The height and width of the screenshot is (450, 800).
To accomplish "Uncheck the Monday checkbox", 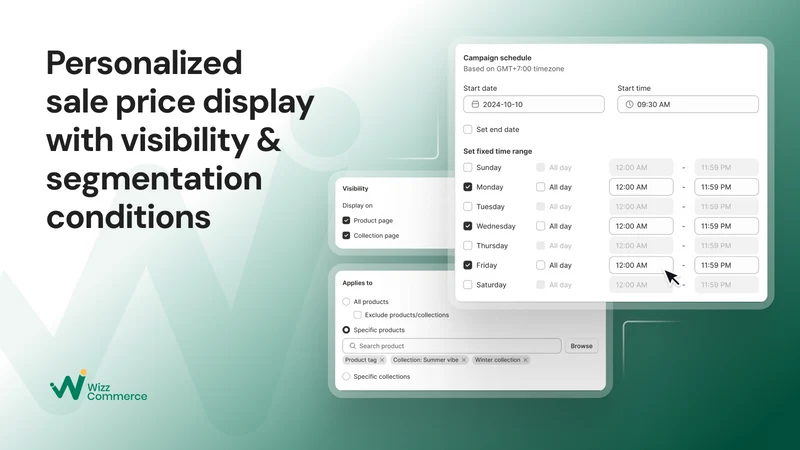I will tap(467, 187).
